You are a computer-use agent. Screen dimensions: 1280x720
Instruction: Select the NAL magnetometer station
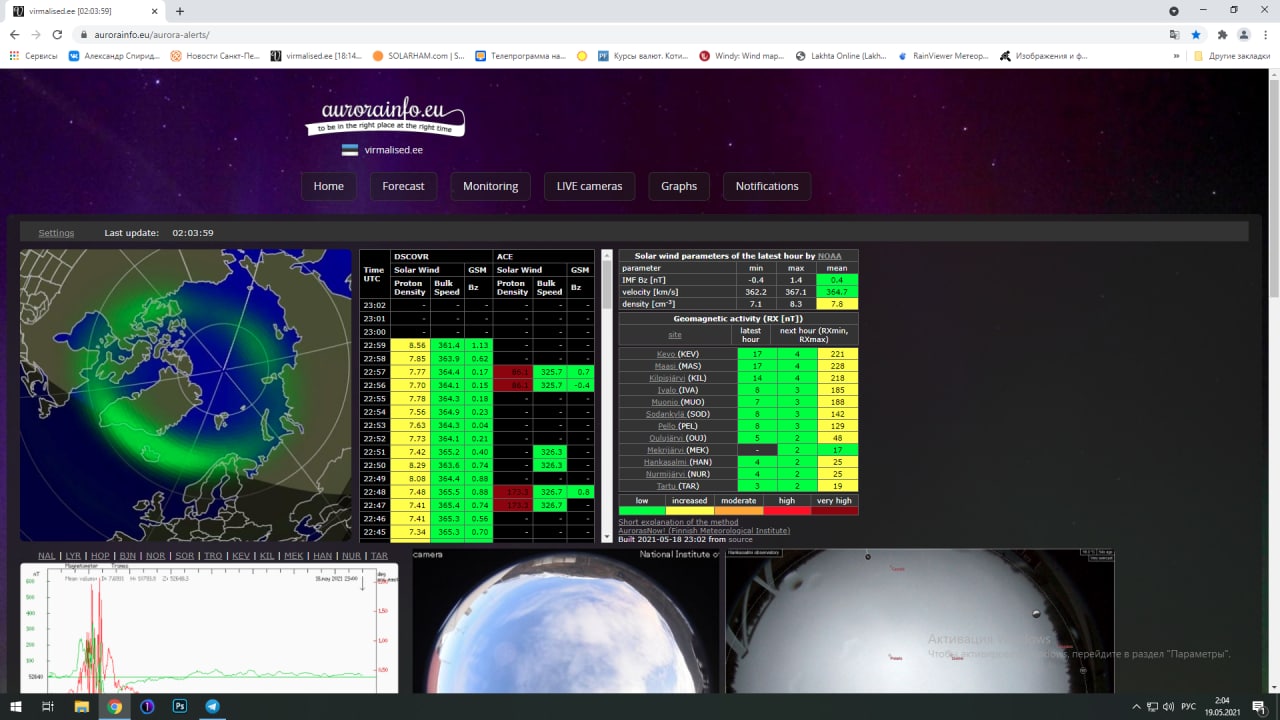[47, 556]
